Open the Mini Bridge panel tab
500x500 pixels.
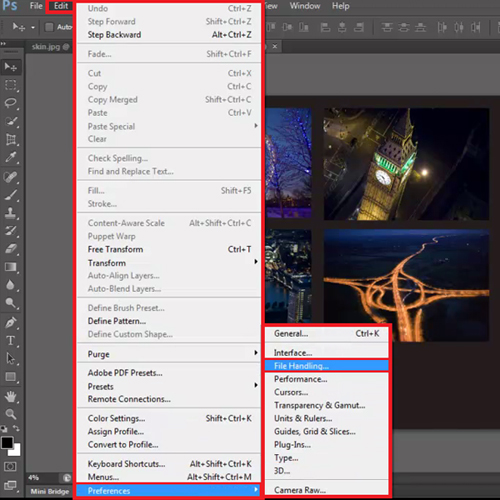(x=50, y=491)
